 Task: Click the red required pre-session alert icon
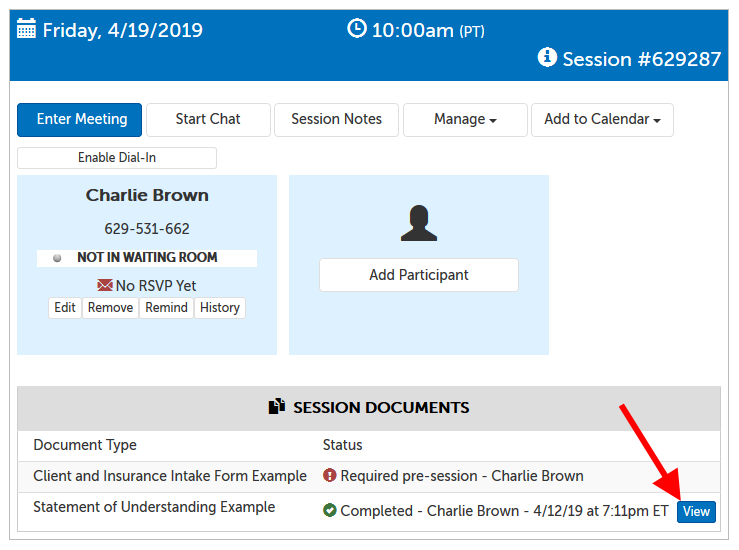coord(329,476)
